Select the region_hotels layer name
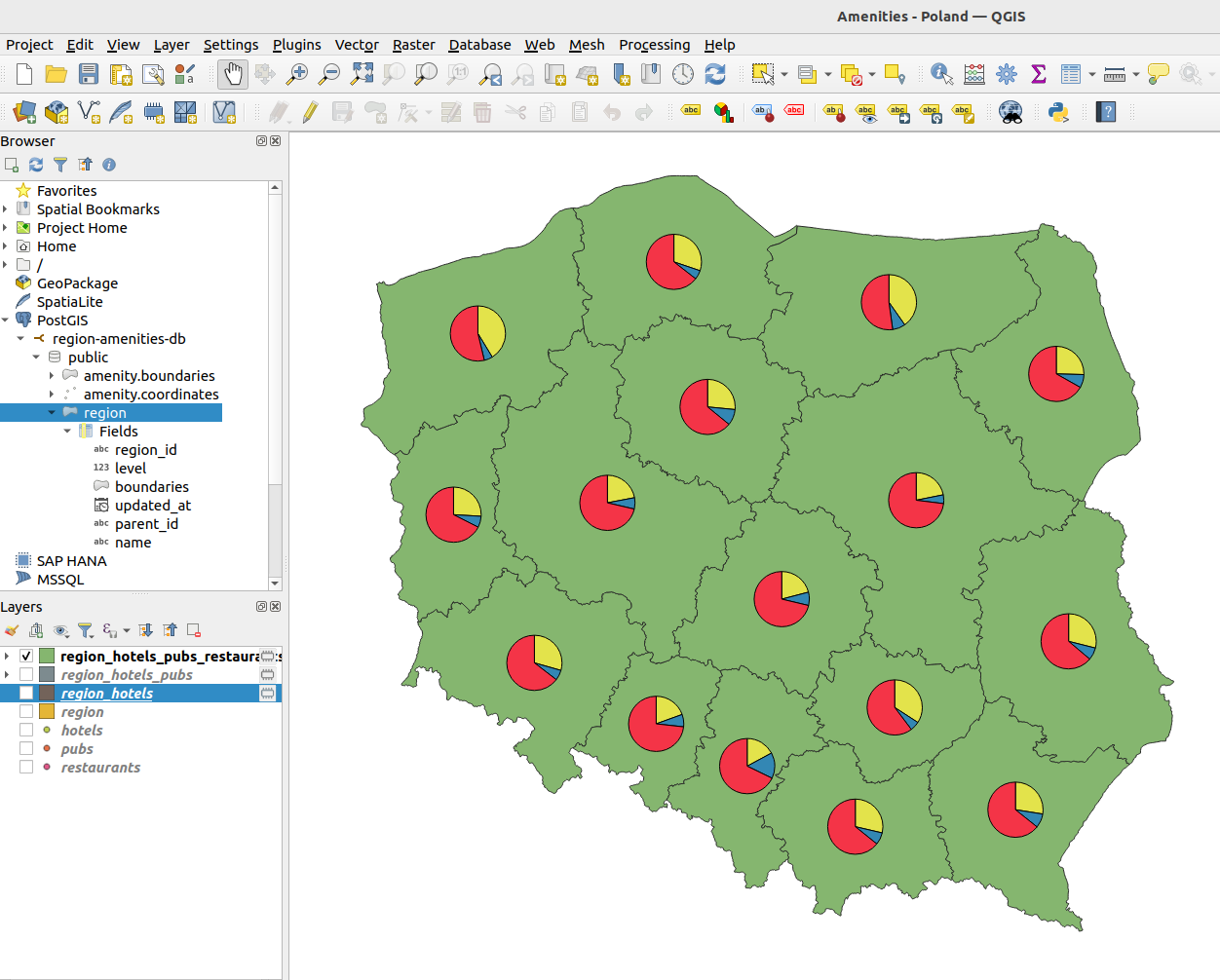This screenshot has height=980, width=1220. [107, 694]
